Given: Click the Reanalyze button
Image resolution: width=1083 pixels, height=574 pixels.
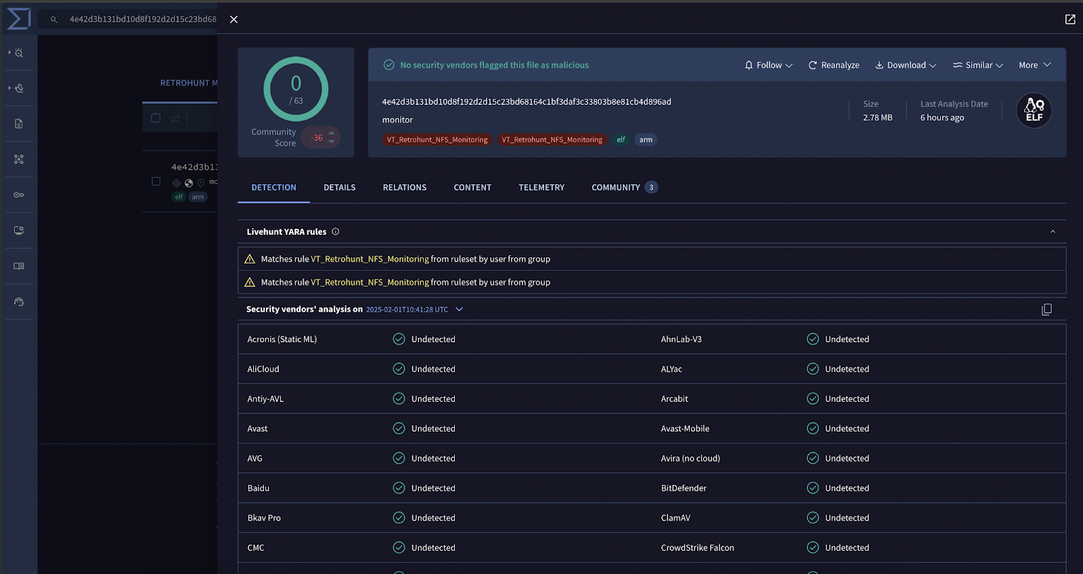Looking at the screenshot, I should (x=833, y=65).
